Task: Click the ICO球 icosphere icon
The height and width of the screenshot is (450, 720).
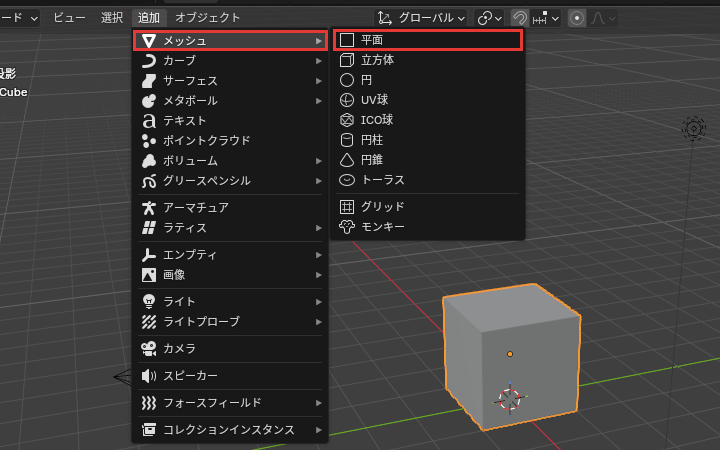Action: pos(347,120)
